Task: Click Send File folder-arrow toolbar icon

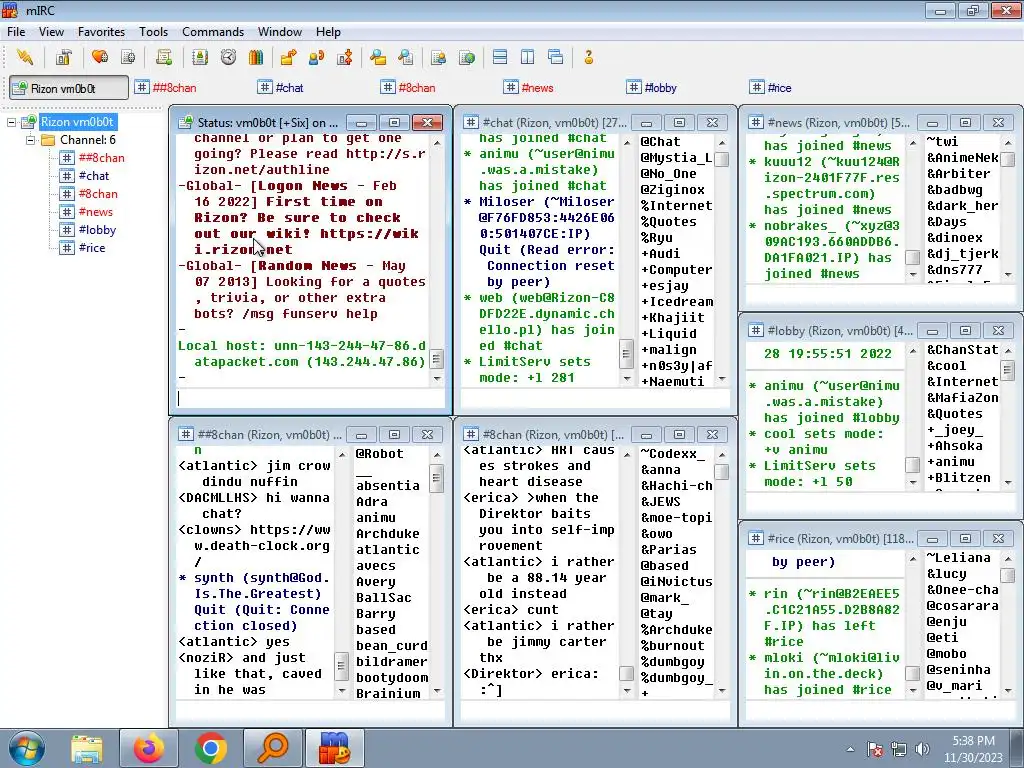Action: point(288,57)
